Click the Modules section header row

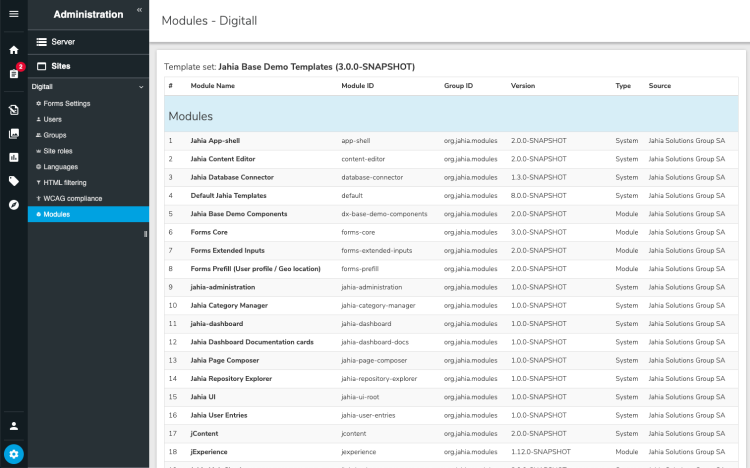pyautogui.click(x=451, y=114)
